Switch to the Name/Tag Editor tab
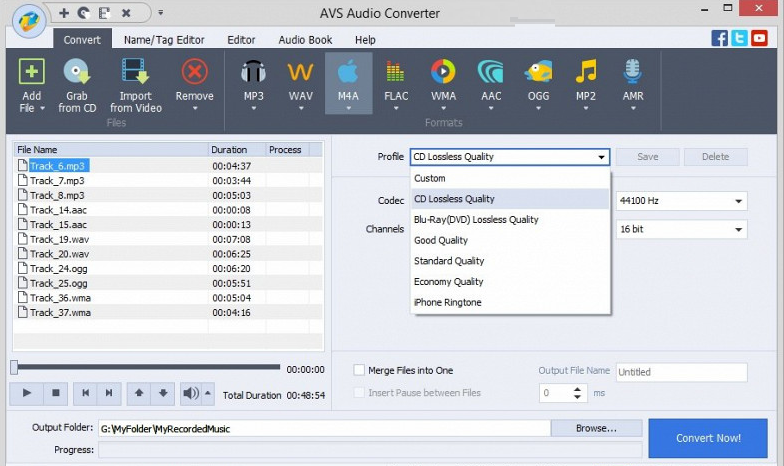Screen dimensions: 784x466 click(164, 40)
